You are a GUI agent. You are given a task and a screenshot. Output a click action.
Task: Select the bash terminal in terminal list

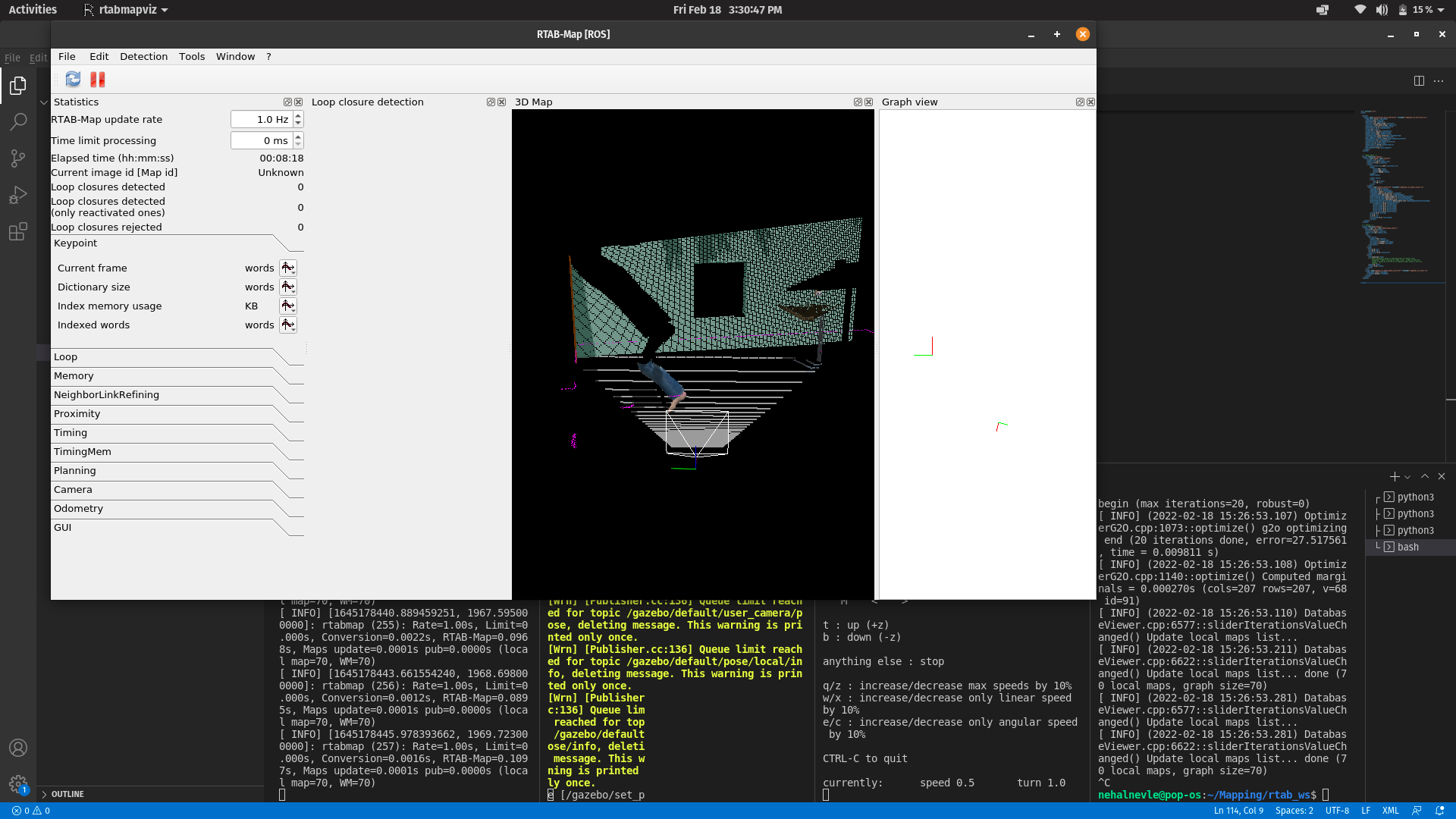click(1407, 547)
